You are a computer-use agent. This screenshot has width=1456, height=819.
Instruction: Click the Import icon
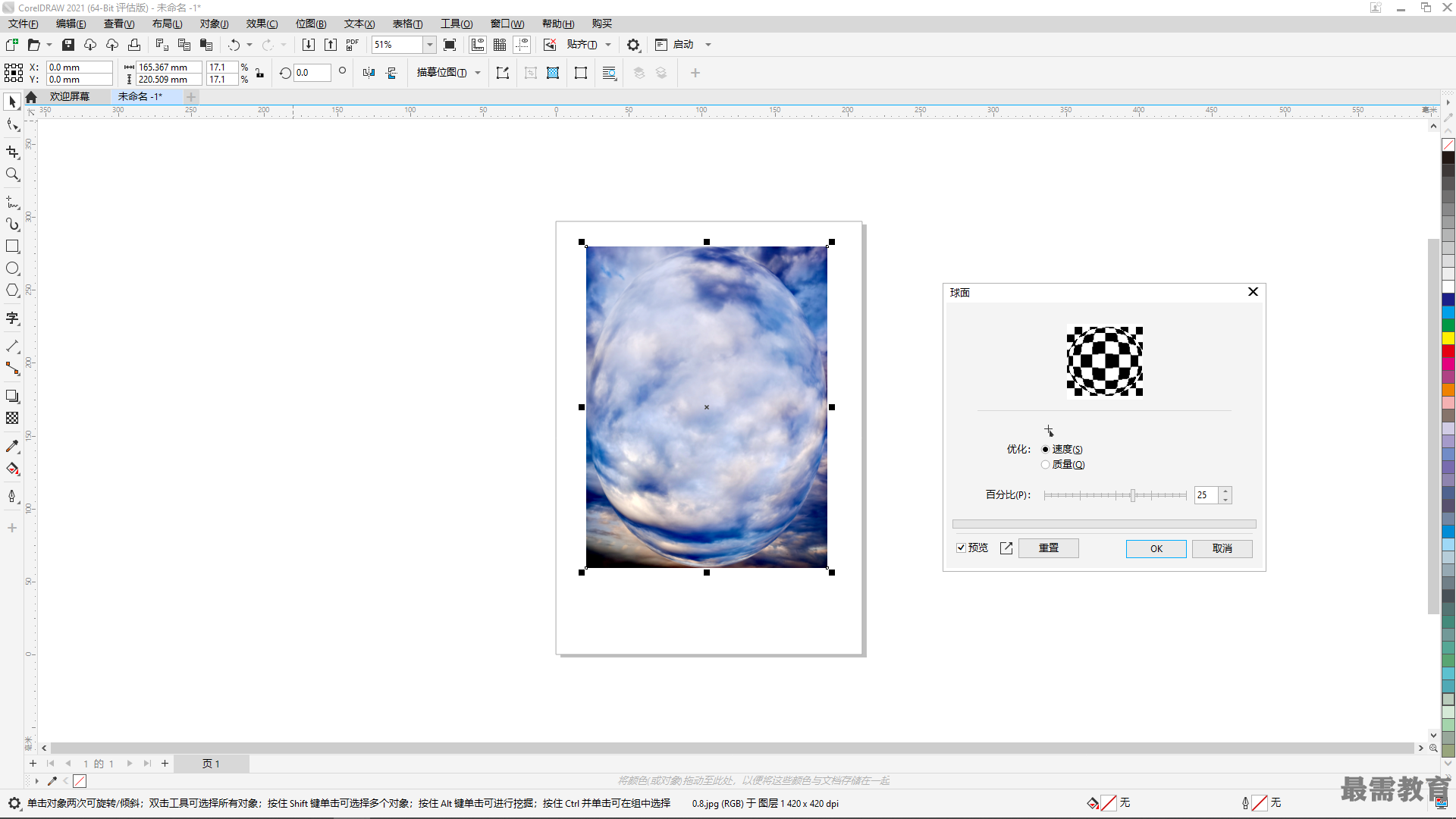(x=309, y=45)
